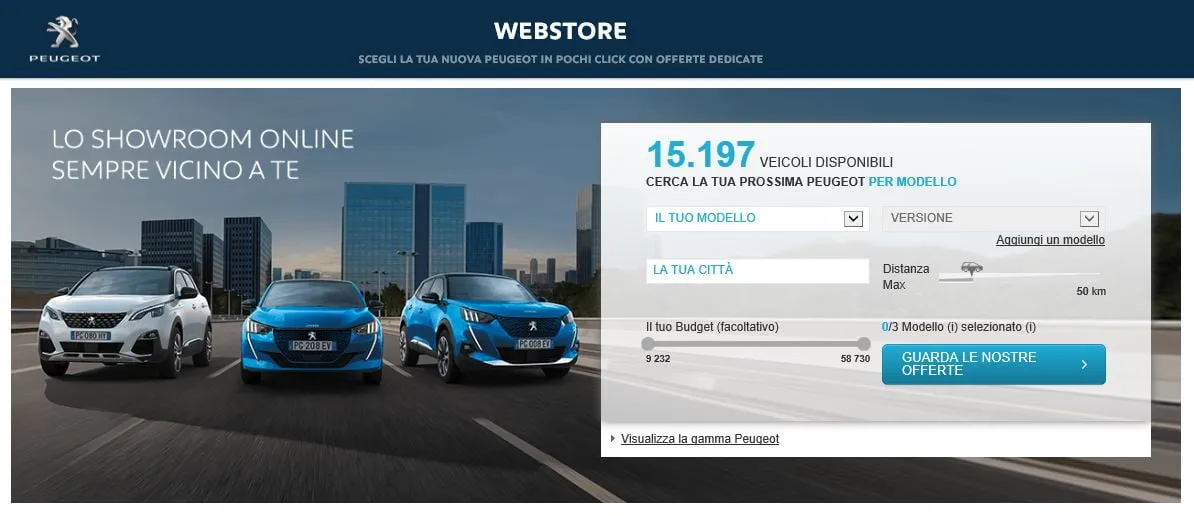Click the Il tuo Budget (facoltativo) label

pyautogui.click(x=712, y=327)
